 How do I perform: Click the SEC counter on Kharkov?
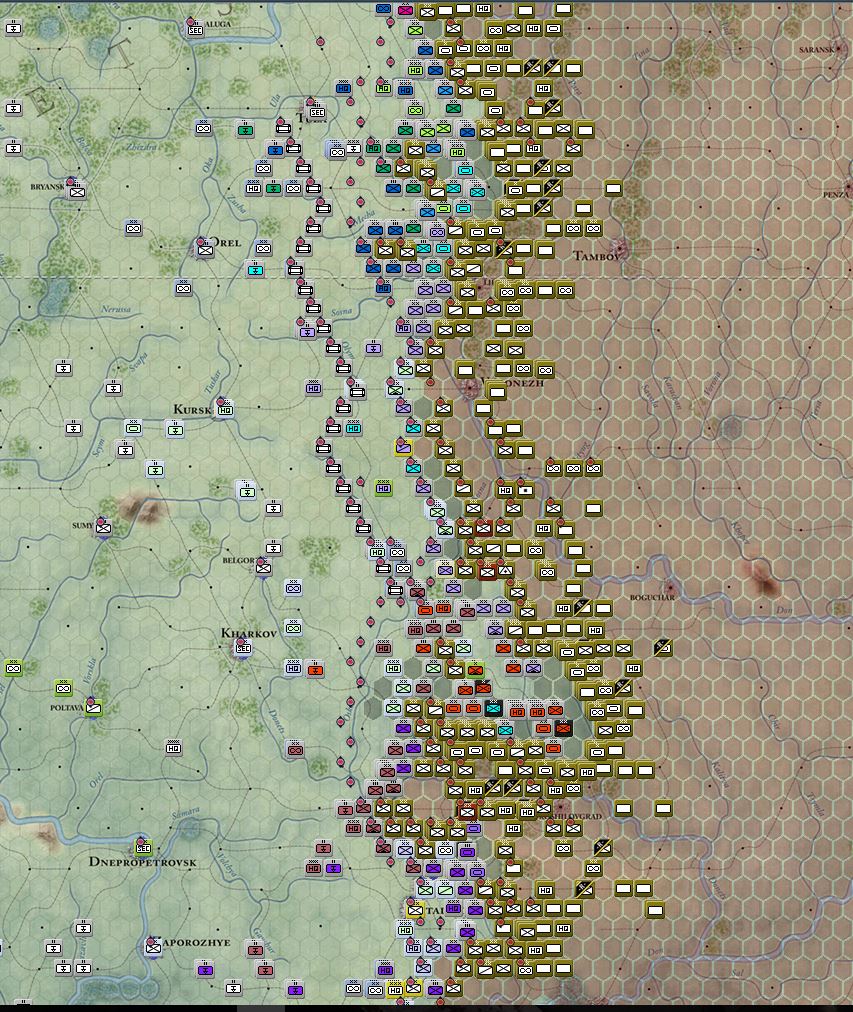243,647
